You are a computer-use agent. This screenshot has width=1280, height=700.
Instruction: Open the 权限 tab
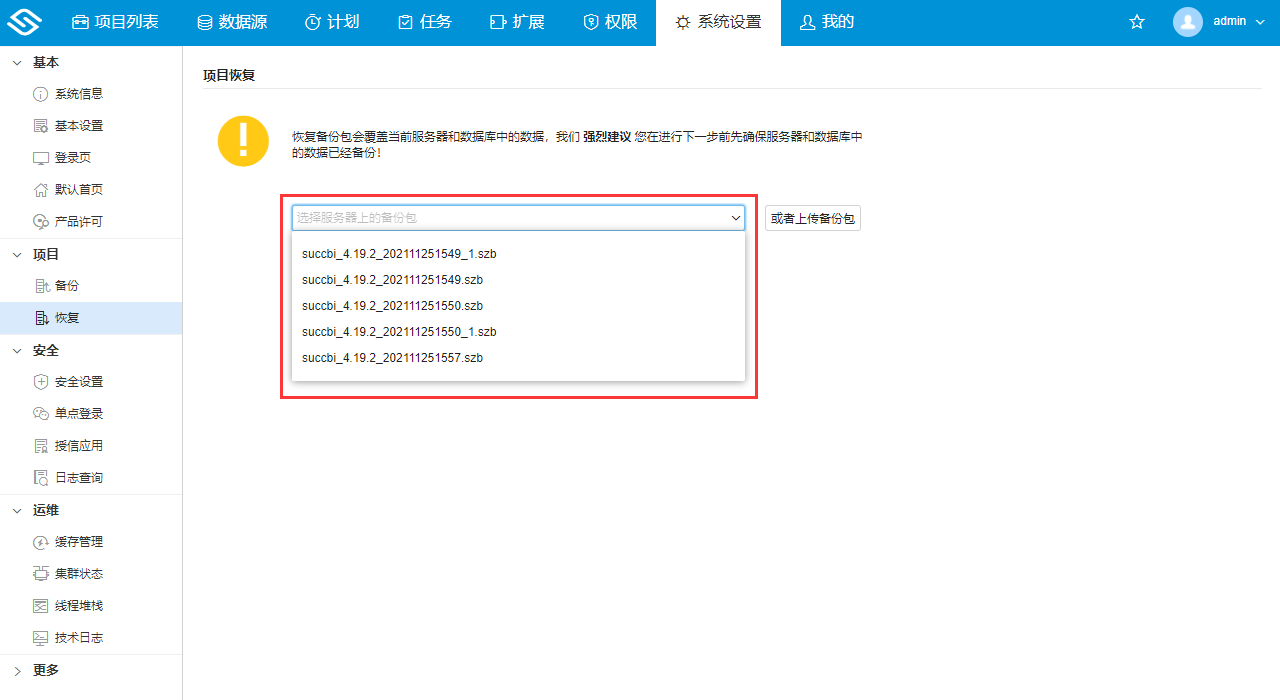610,22
